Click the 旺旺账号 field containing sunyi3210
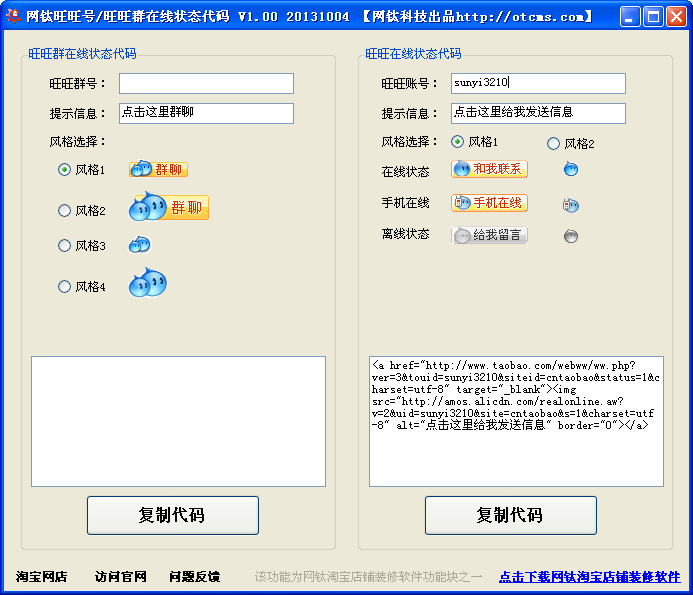Screen dimensions: 693x595 (538, 84)
